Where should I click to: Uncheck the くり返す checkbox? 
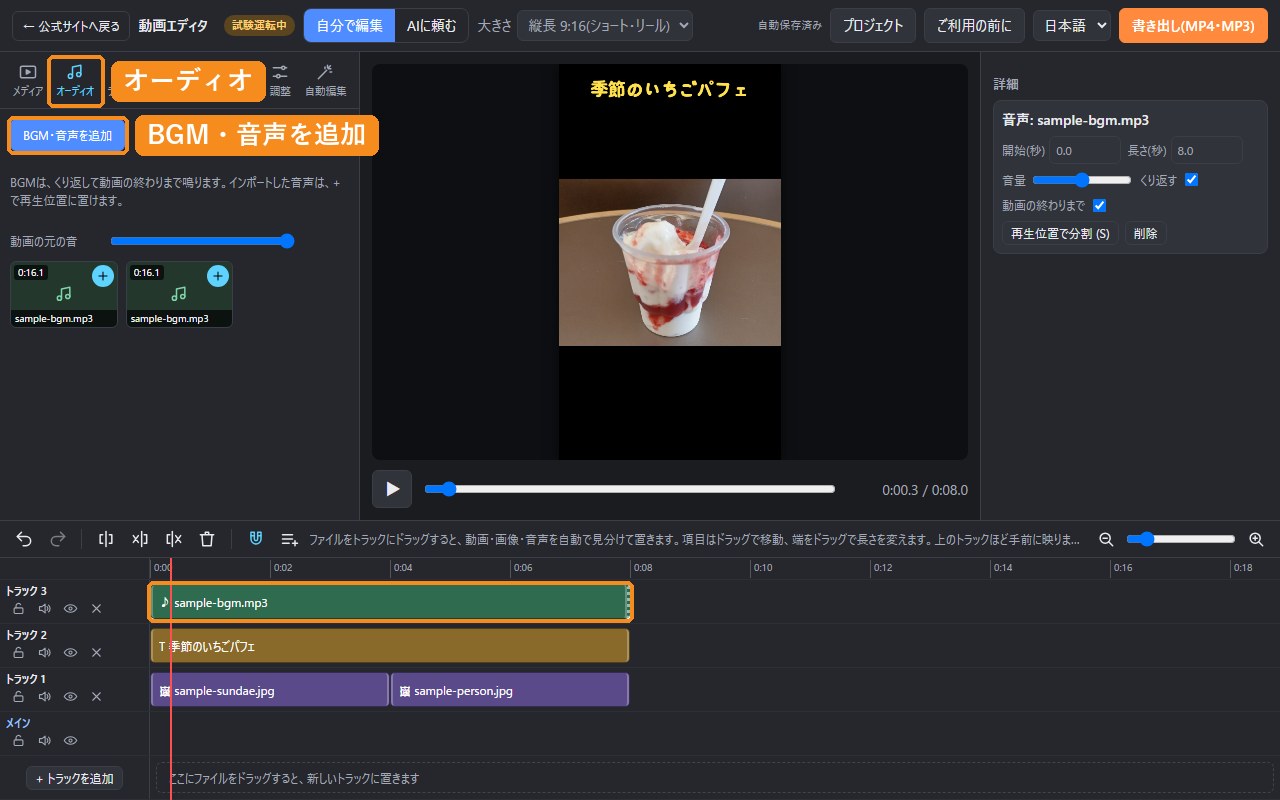tap(1191, 180)
